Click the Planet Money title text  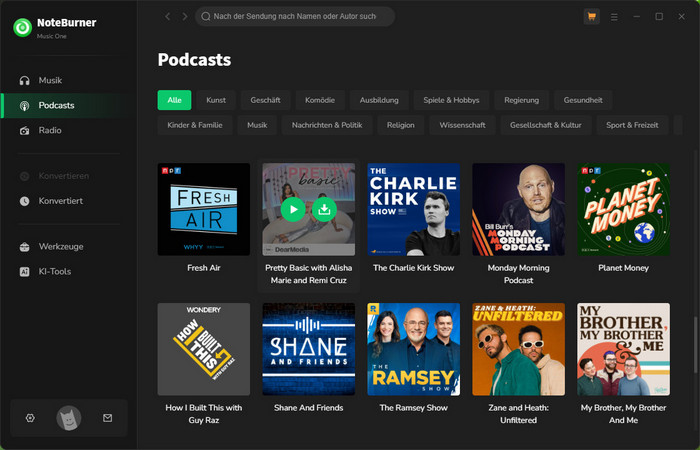click(623, 268)
